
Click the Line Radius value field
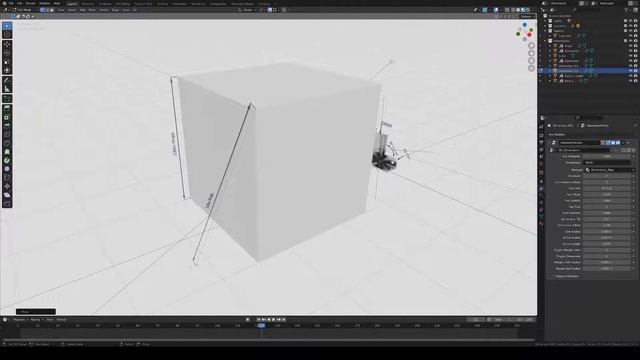pos(607,231)
